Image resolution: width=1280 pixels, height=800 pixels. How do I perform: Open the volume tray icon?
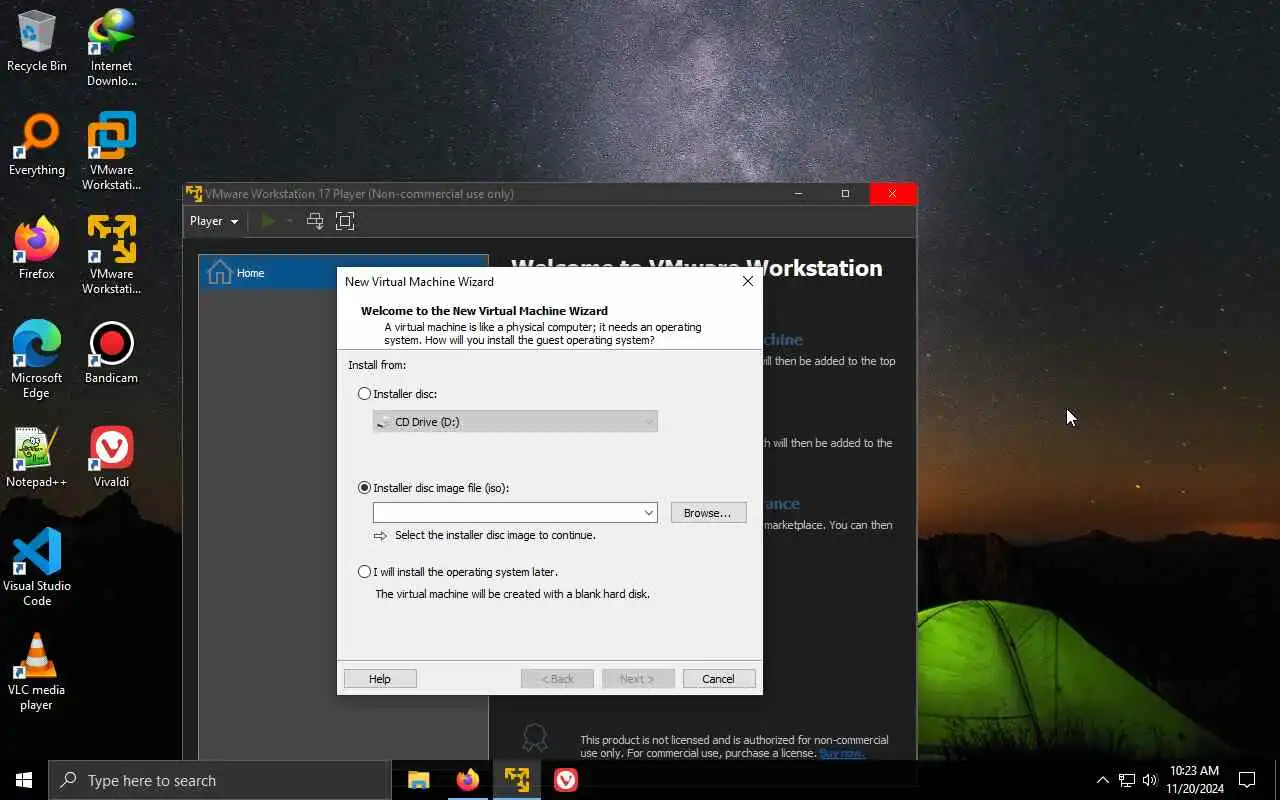(1150, 780)
